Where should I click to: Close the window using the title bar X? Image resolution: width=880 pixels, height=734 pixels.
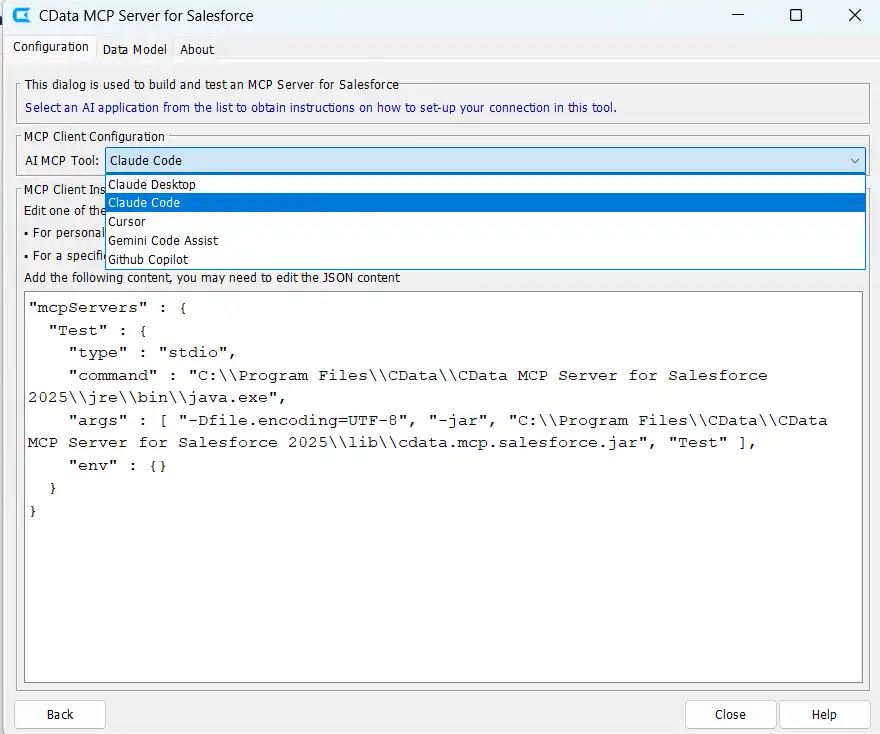[853, 16]
